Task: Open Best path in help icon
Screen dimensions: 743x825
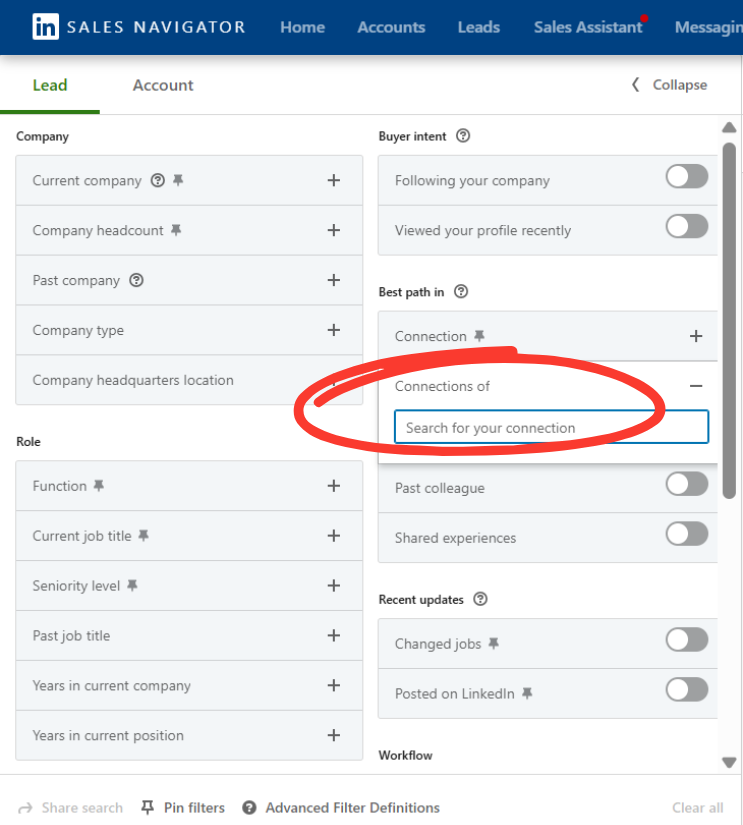Action: 461,291
